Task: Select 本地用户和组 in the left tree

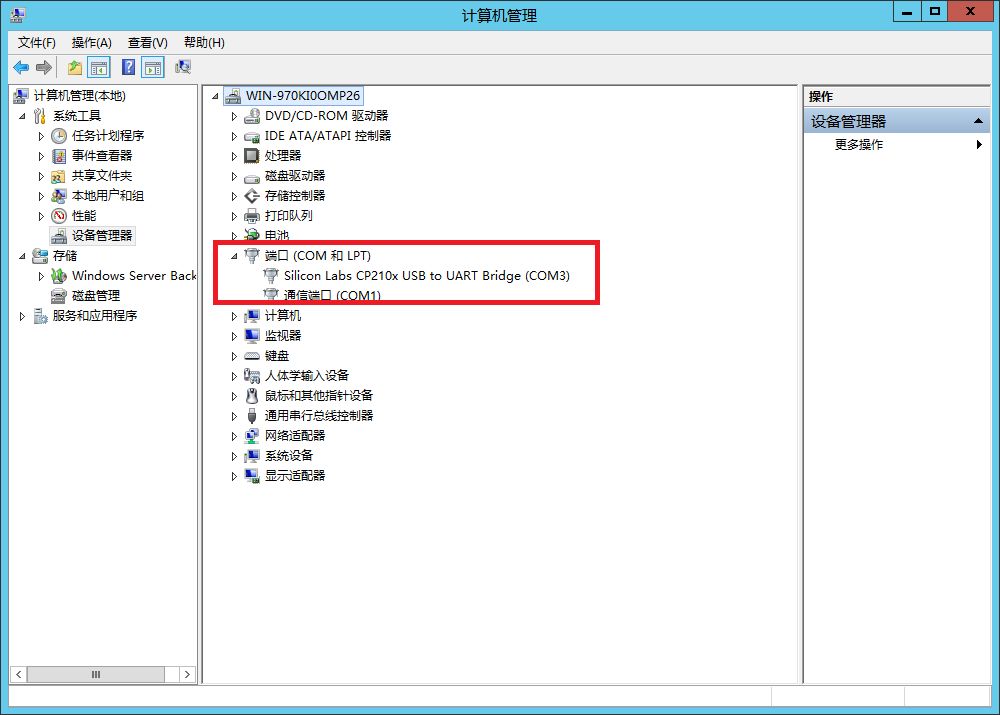Action: point(108,196)
